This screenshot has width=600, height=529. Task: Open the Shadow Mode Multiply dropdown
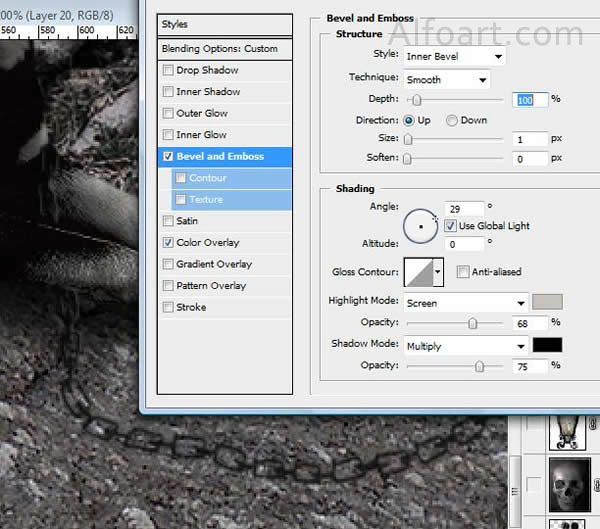[465, 346]
